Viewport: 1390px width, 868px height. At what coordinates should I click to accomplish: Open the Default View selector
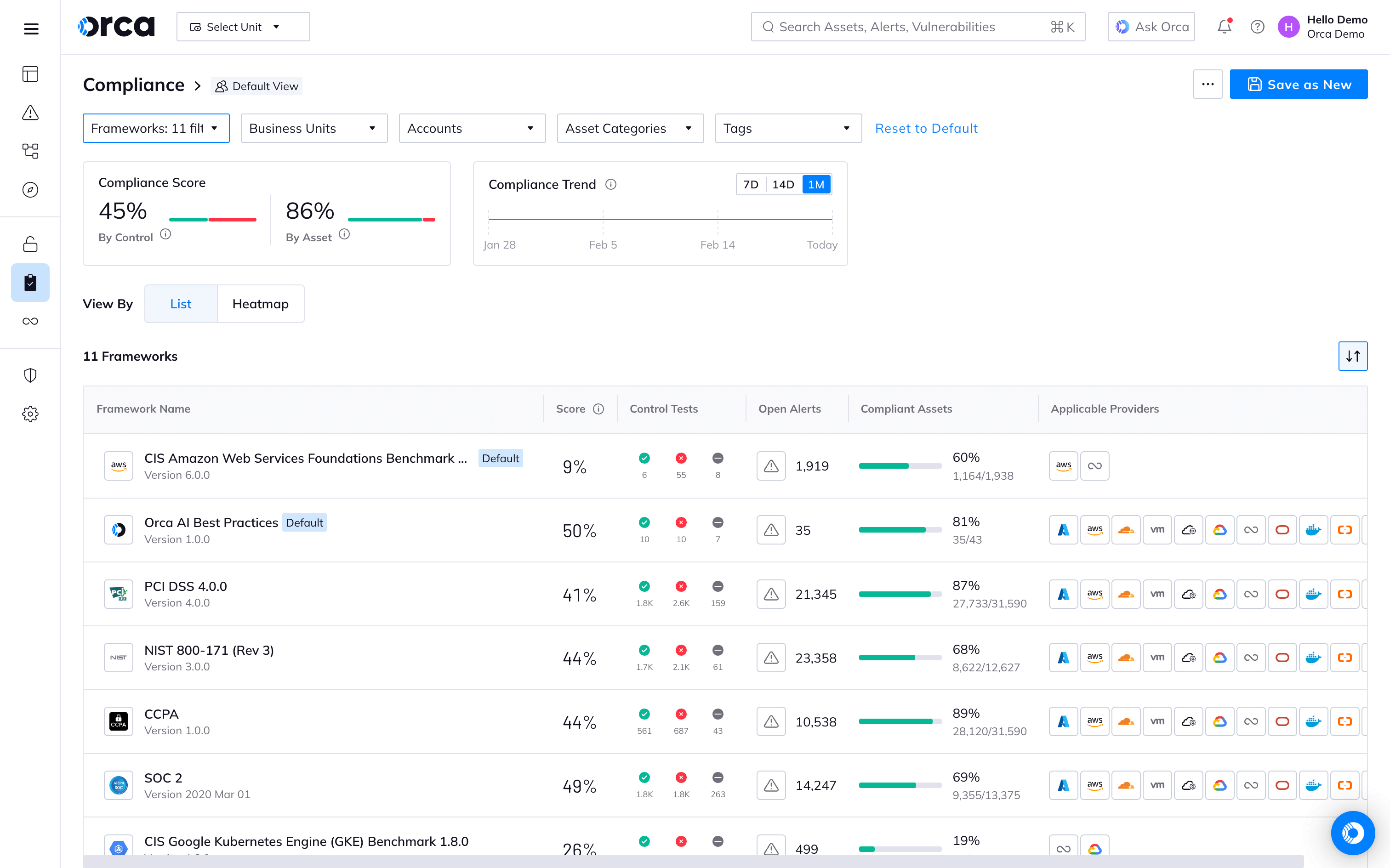256,86
